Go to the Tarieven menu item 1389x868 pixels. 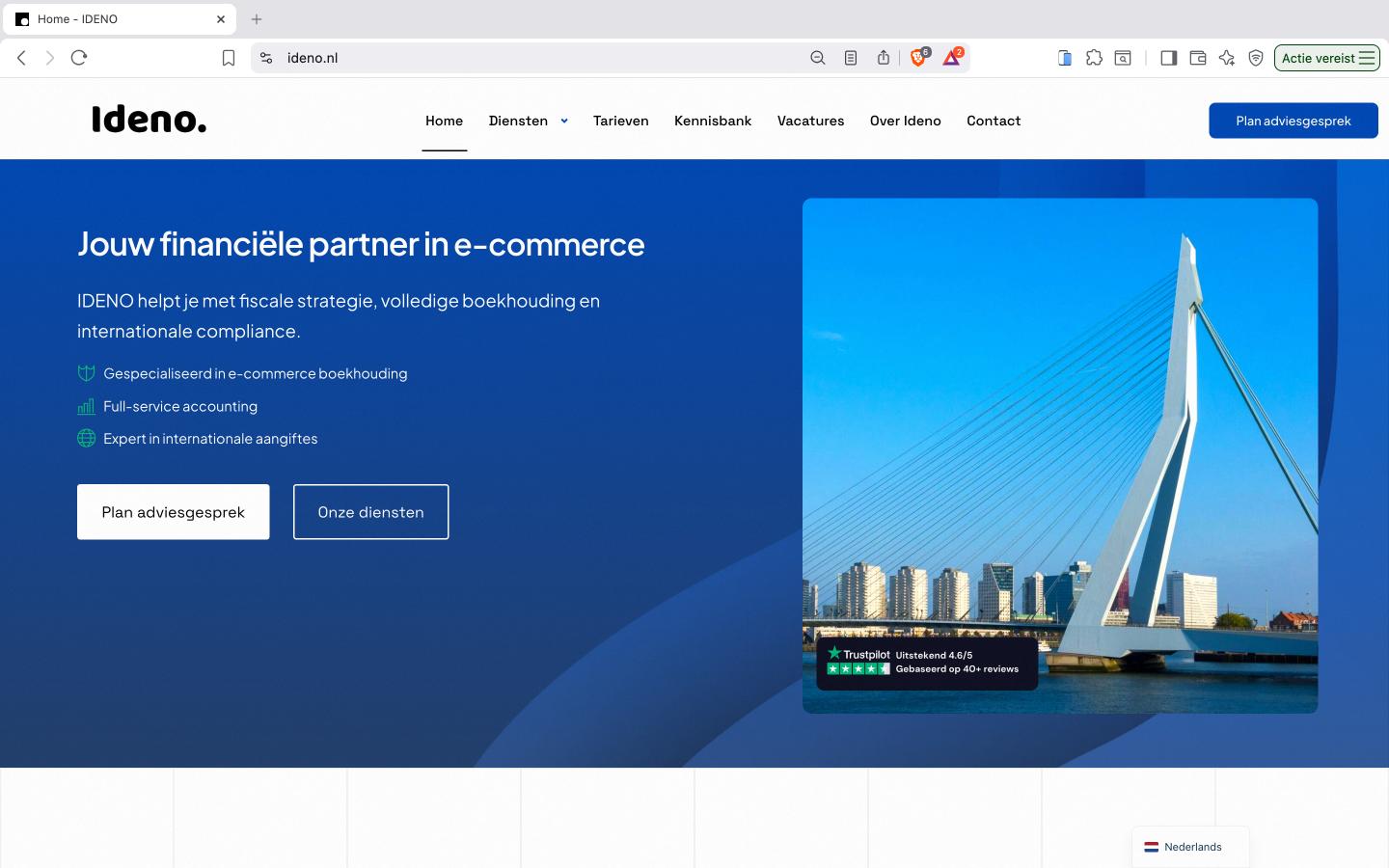click(620, 121)
